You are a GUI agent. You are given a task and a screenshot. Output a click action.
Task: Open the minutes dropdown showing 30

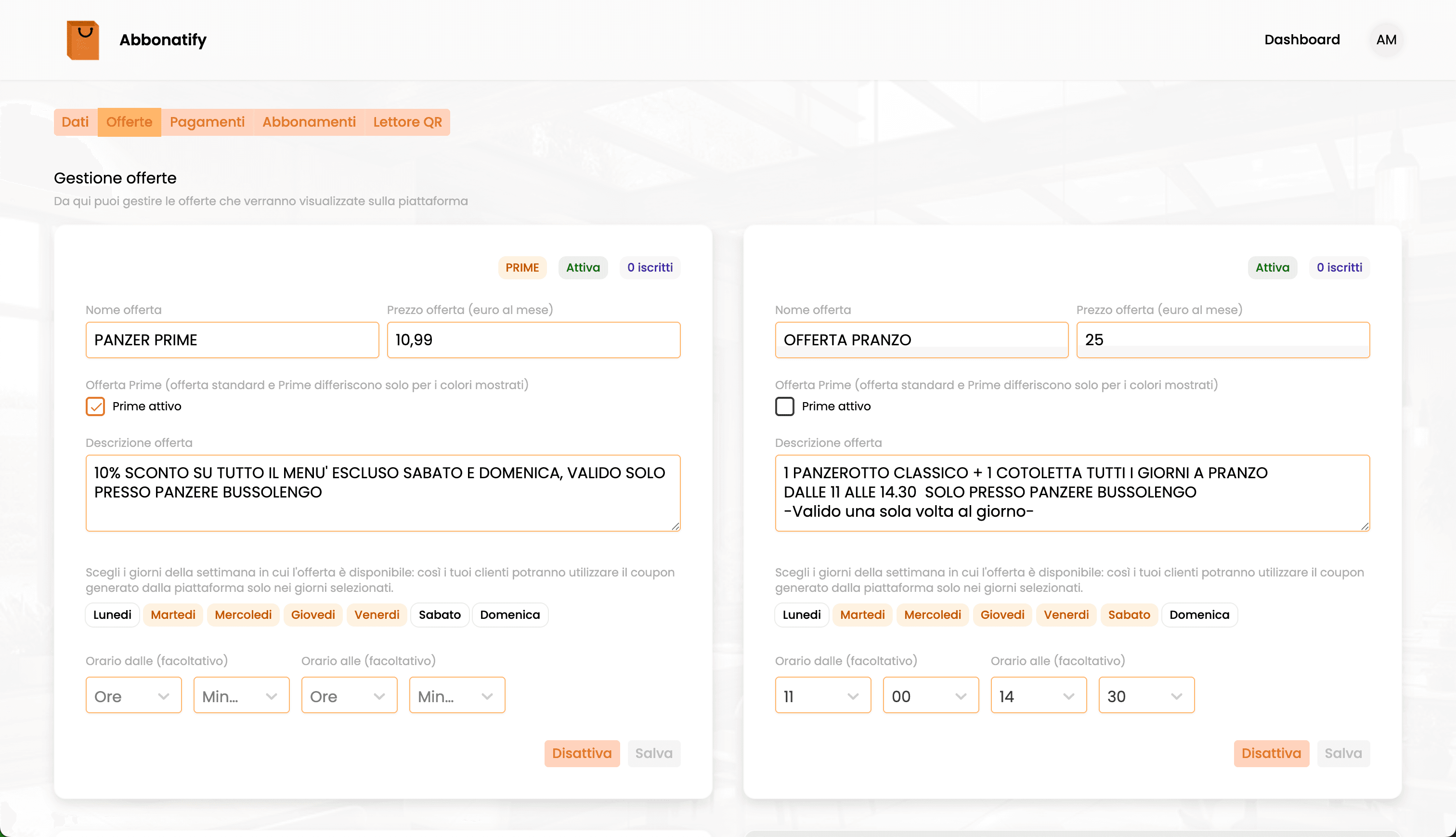point(1146,695)
